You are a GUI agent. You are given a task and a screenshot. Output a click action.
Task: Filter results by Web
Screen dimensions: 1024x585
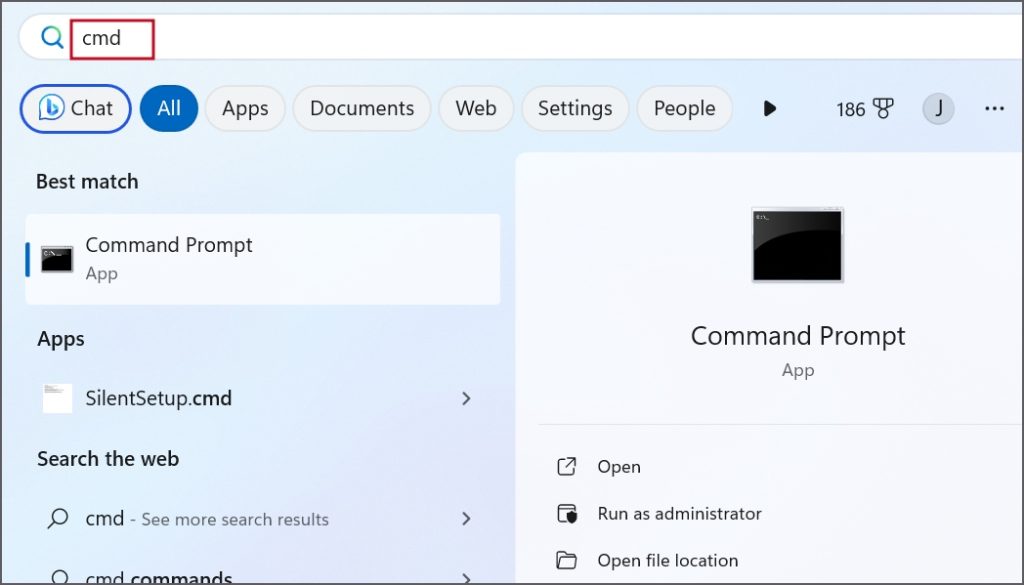476,108
